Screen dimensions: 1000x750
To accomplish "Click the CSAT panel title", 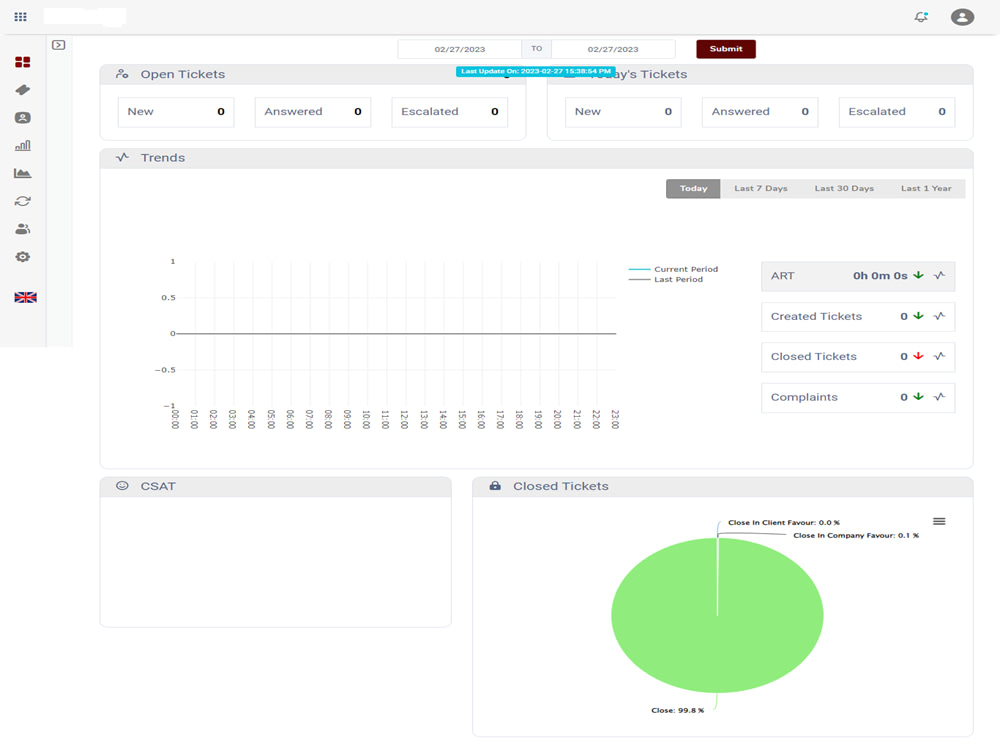I will [158, 486].
